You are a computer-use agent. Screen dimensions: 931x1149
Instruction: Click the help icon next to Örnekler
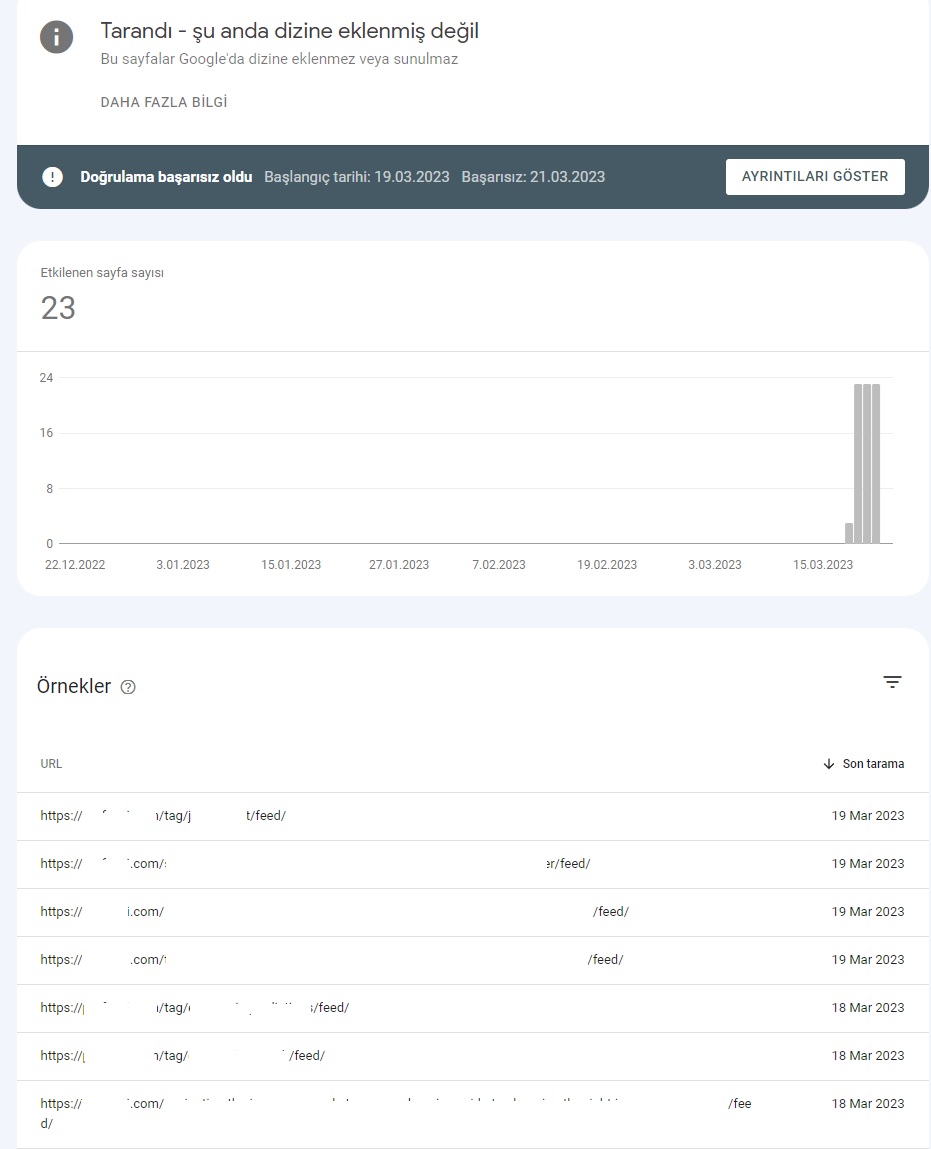pos(128,687)
